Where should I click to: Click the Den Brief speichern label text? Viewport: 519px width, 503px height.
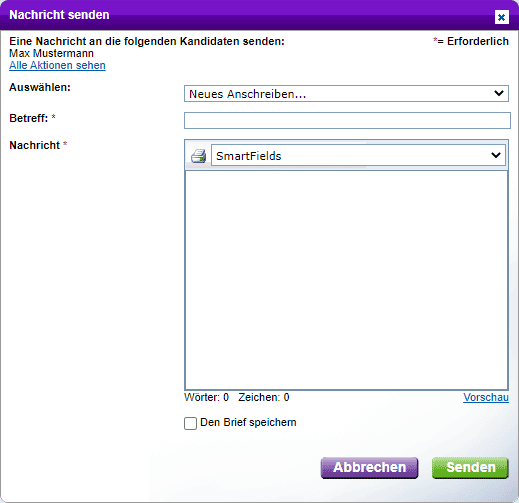click(x=248, y=422)
